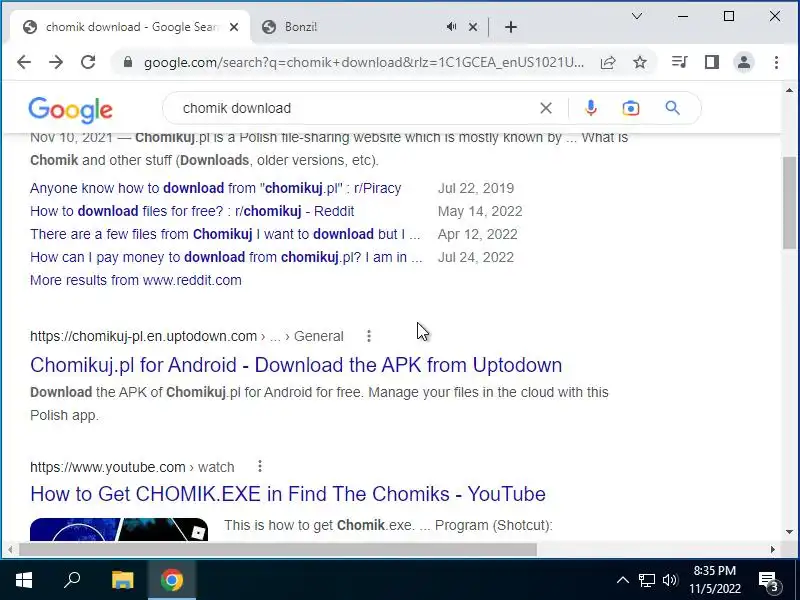Open More results from www.reddit.com
The height and width of the screenshot is (600, 800).
coord(136,280)
